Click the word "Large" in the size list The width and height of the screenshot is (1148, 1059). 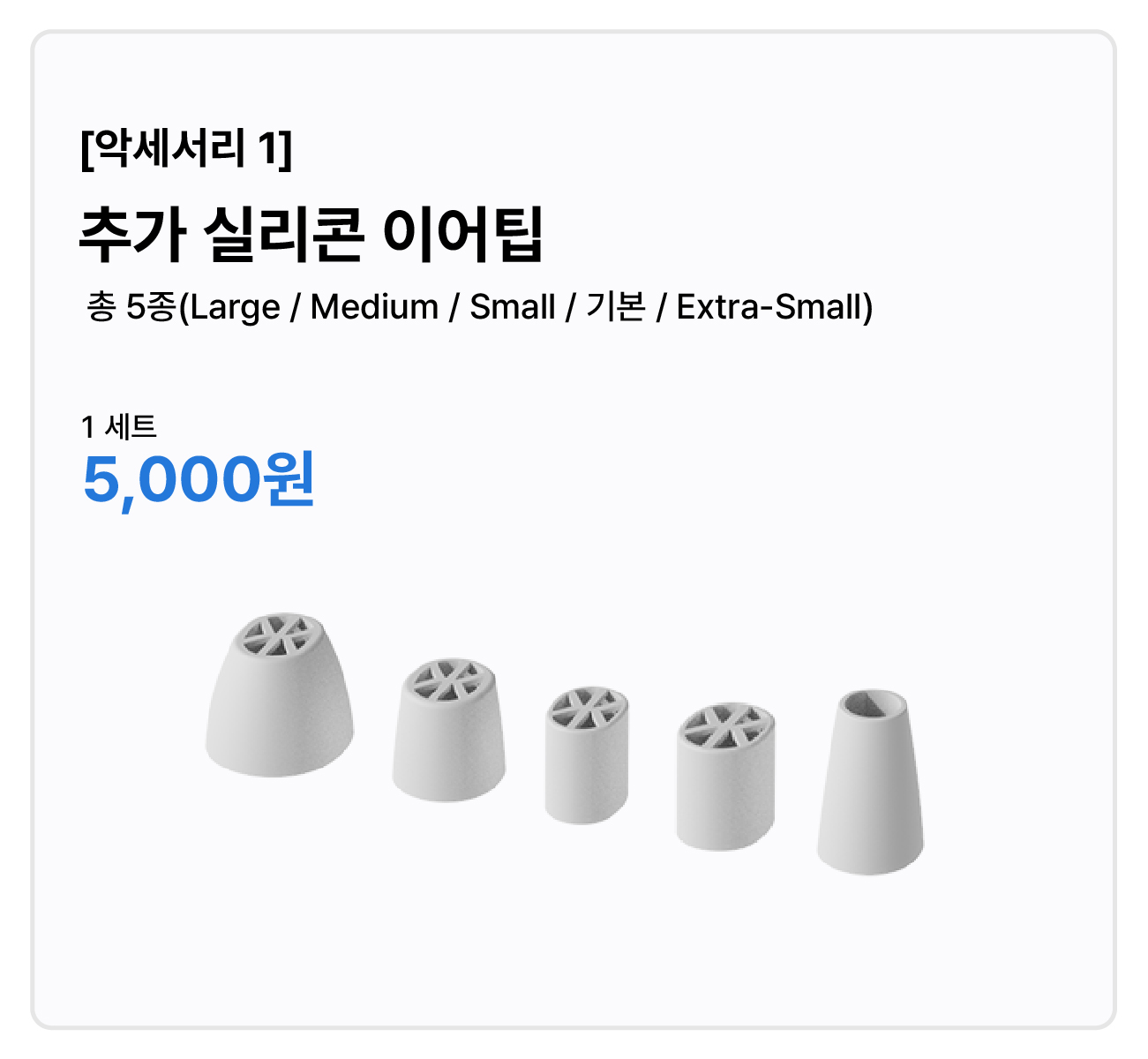click(235, 308)
